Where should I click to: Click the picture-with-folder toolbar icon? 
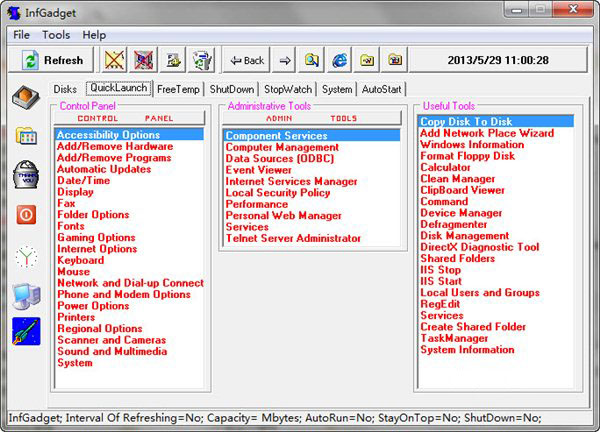[173, 60]
